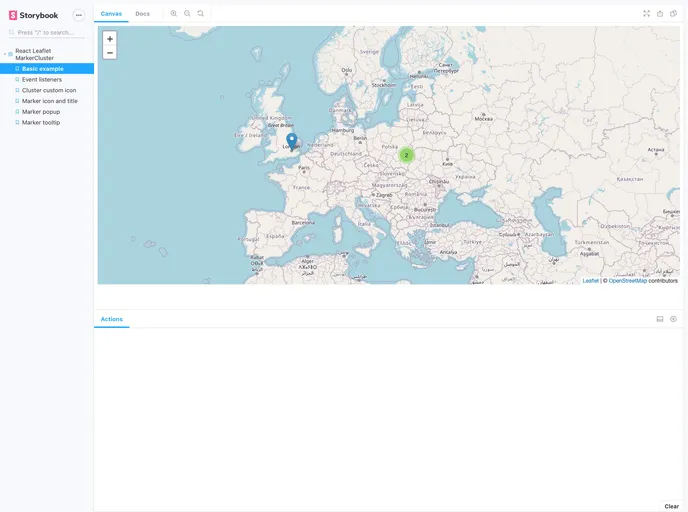Viewport: 688px width, 512px height.
Task: Click the search magnifier icon in sidebar
Action: 12,32
